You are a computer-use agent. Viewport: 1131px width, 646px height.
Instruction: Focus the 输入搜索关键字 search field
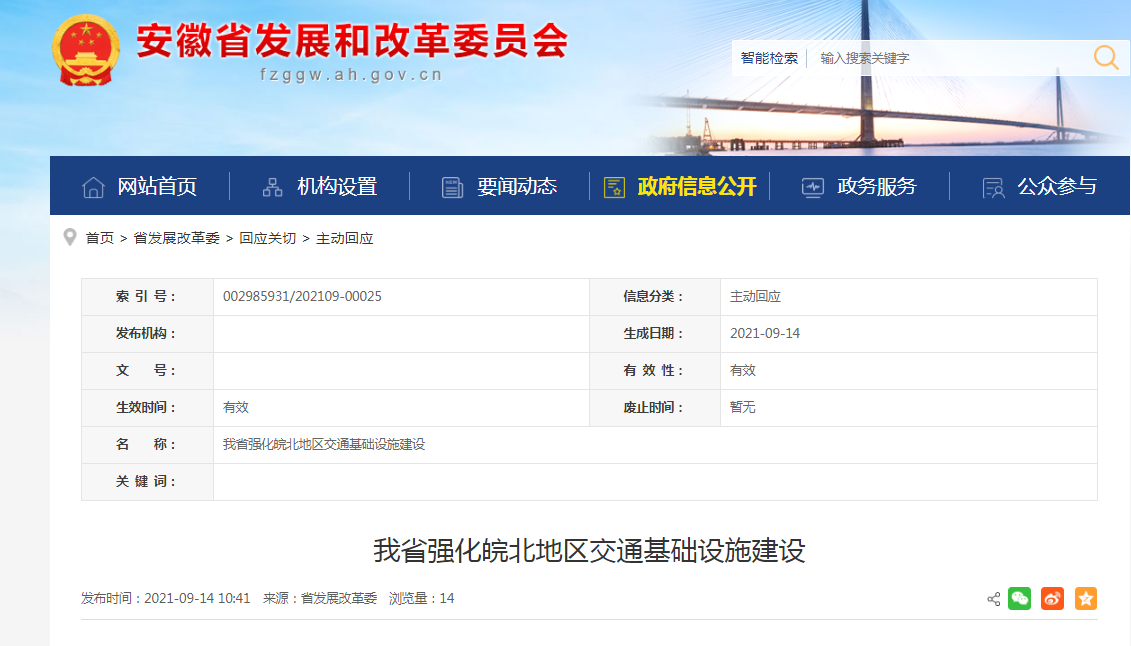pyautogui.click(x=949, y=58)
